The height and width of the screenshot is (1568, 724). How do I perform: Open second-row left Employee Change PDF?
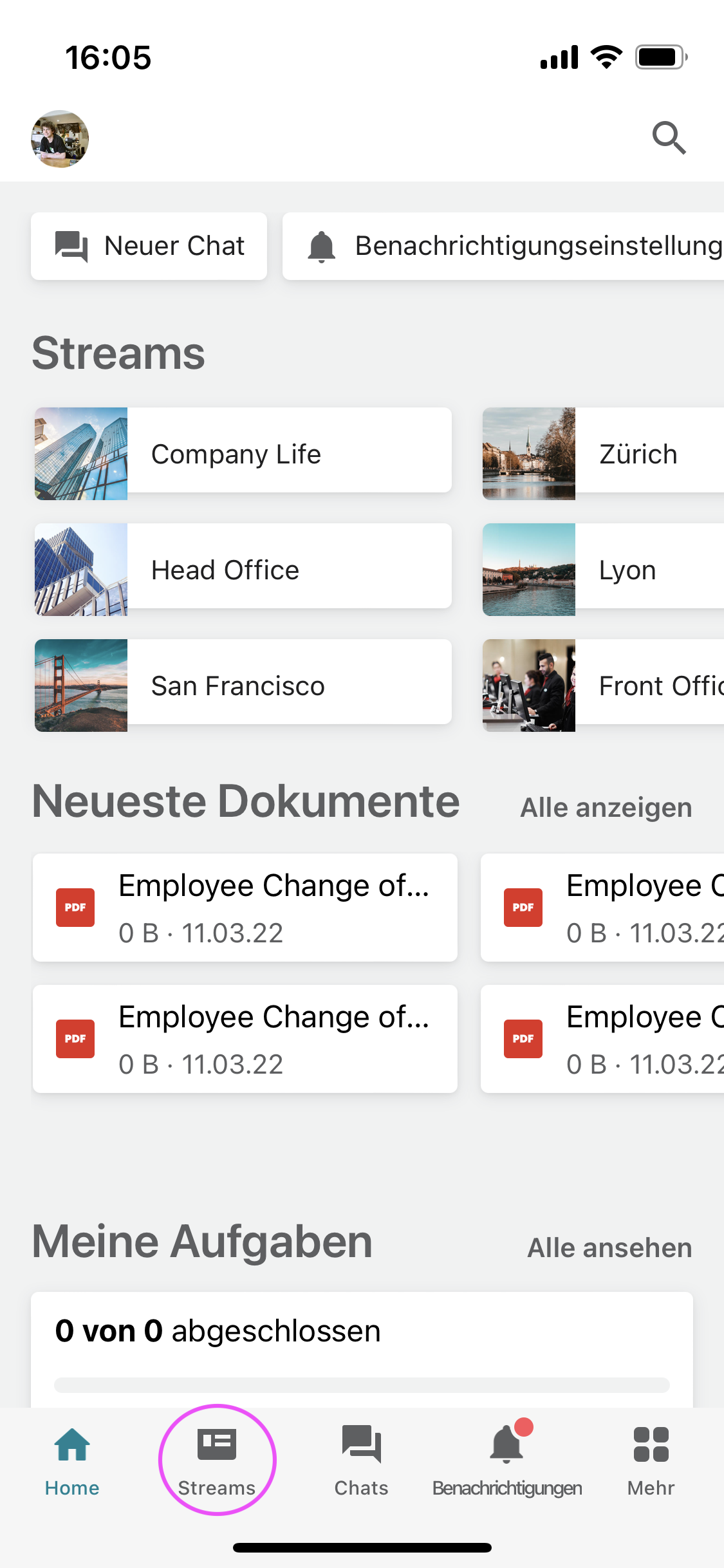[245, 1039]
